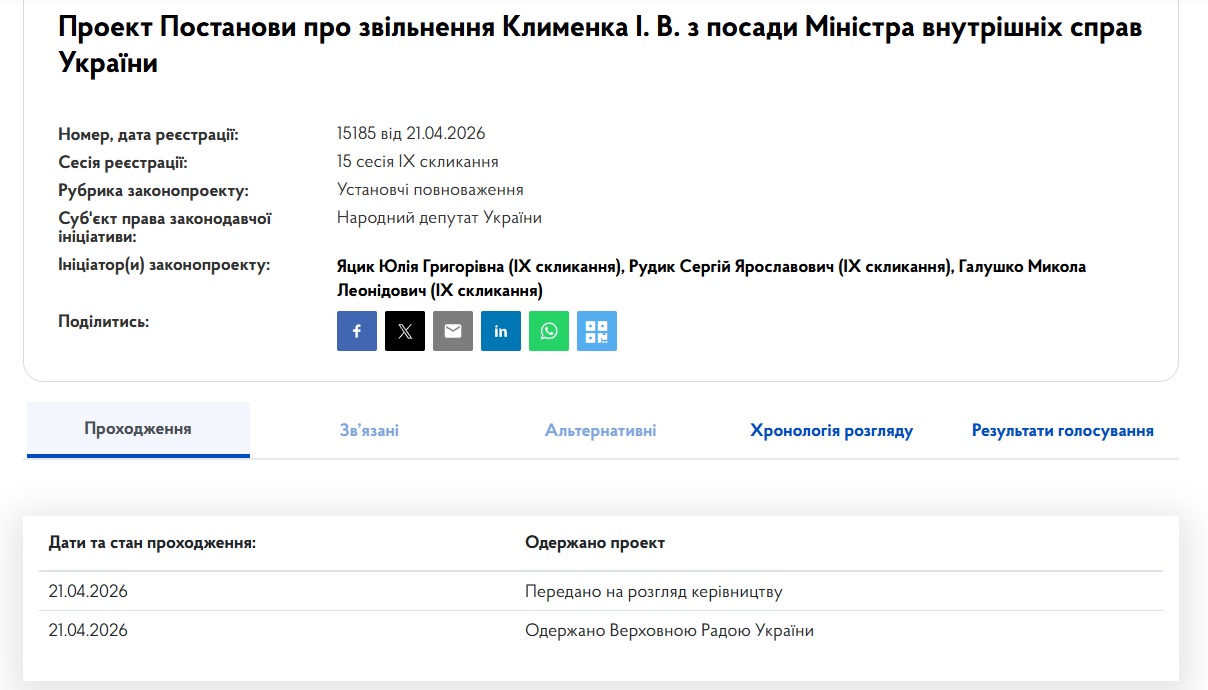Select the Передано на розгляд керівництву row
Viewport: 1208px width, 690px height.
[x=653, y=591]
